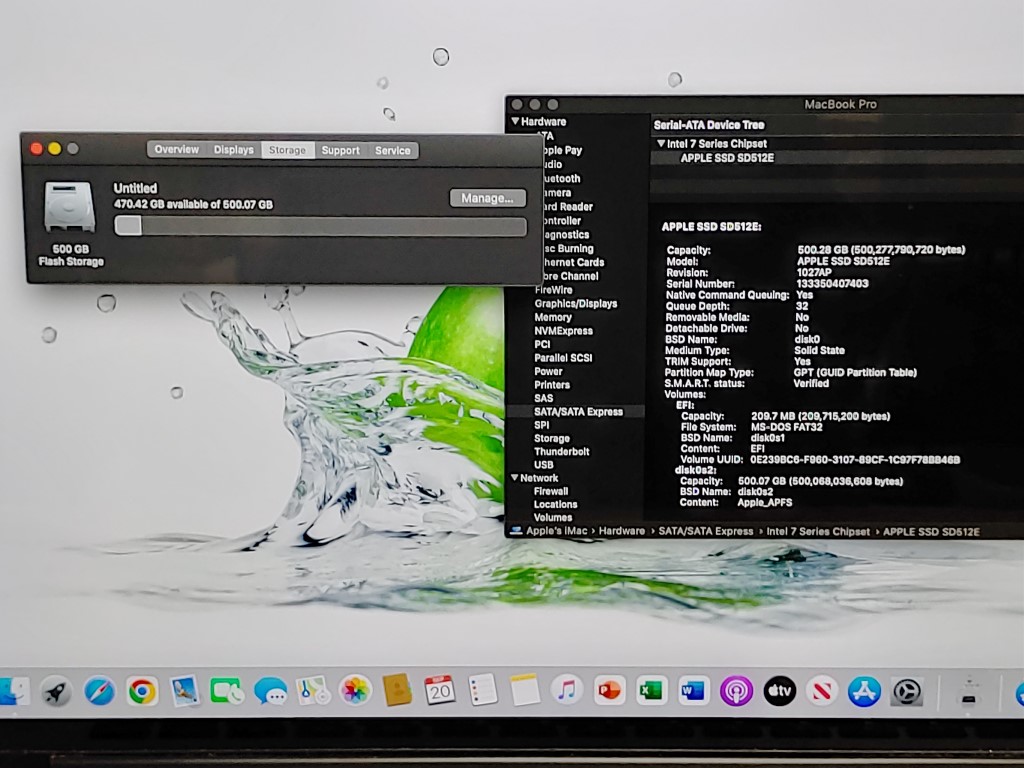1024x768 pixels.
Task: Select USB in the Hardware list
Action: click(543, 465)
